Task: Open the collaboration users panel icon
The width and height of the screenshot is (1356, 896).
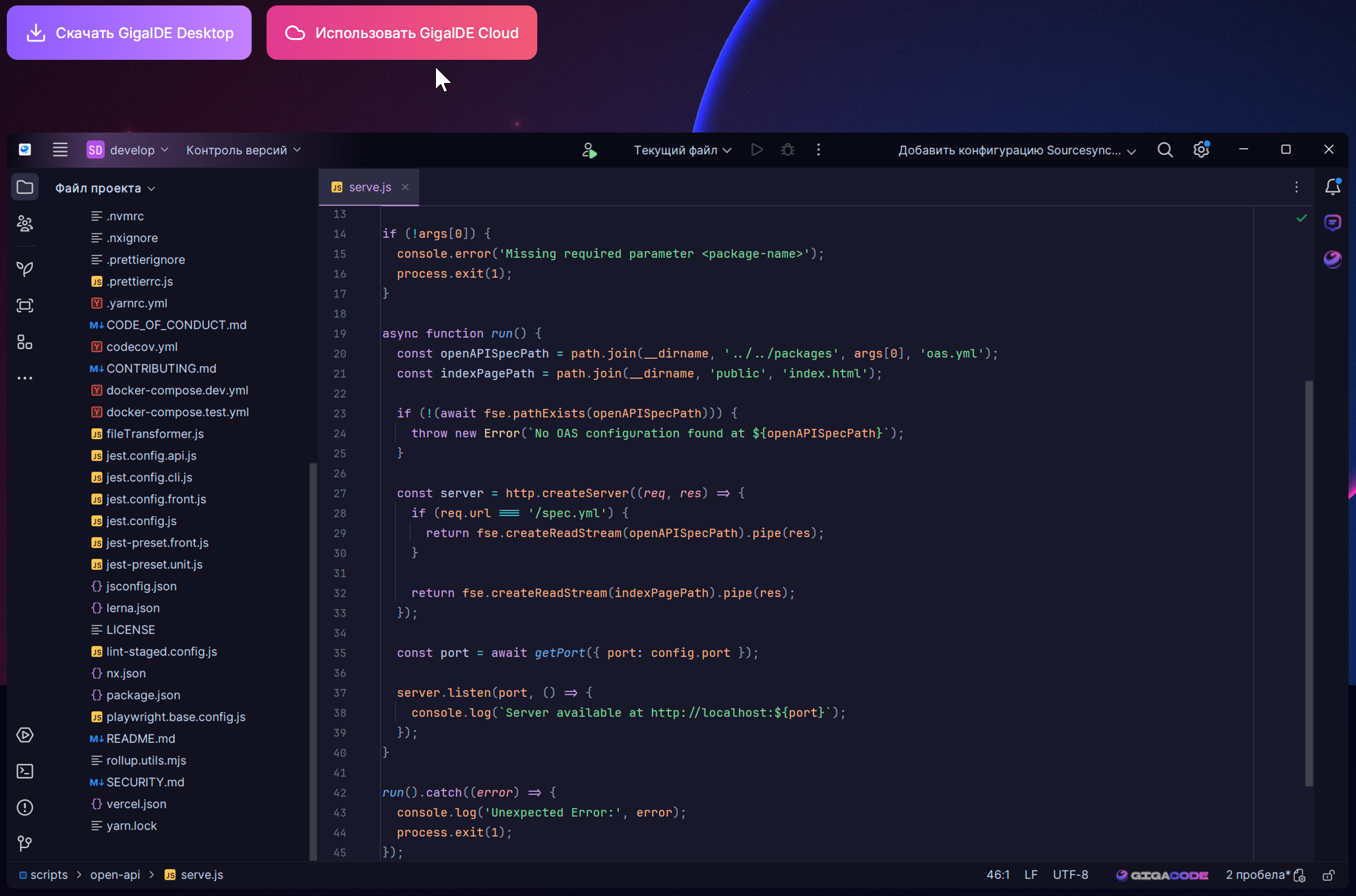Action: [x=24, y=224]
